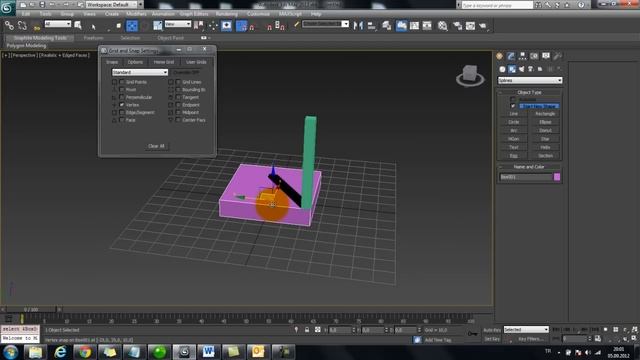
Task: Select the Lights category in Create panel
Action: pyautogui.click(x=521, y=69)
